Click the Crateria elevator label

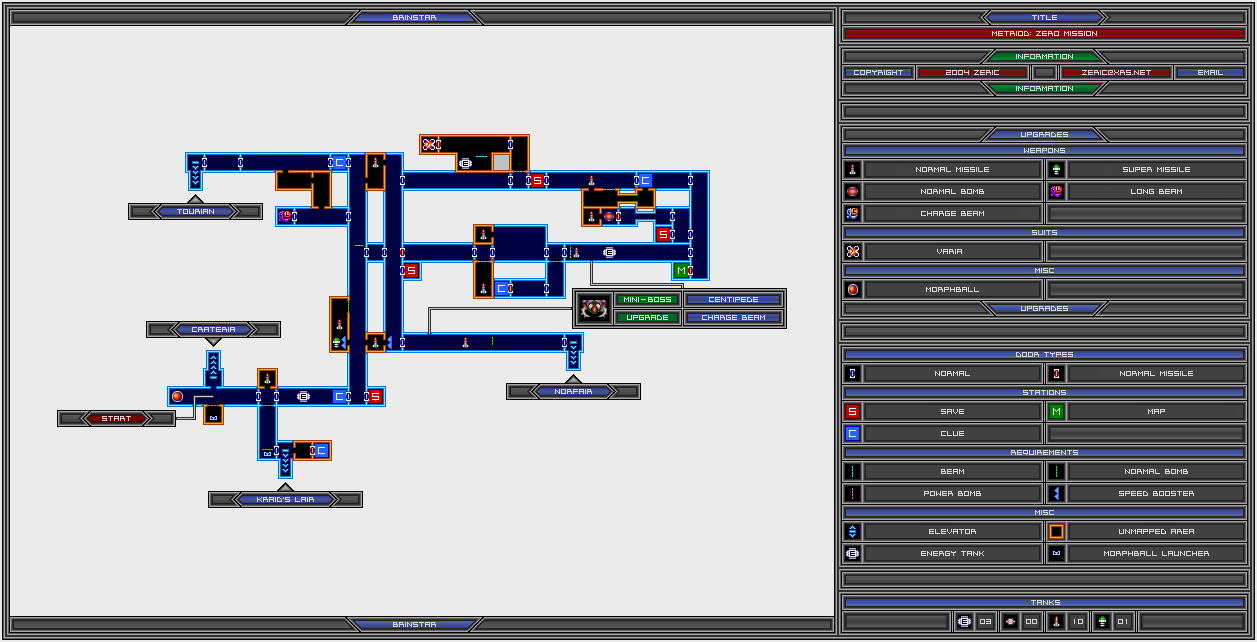coord(213,329)
